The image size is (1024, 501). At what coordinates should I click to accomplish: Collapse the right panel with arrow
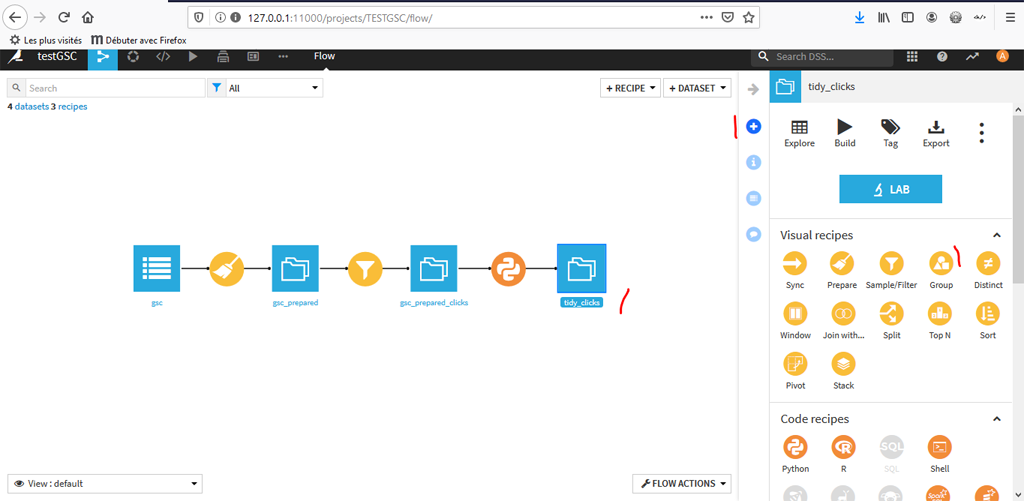pos(753,89)
